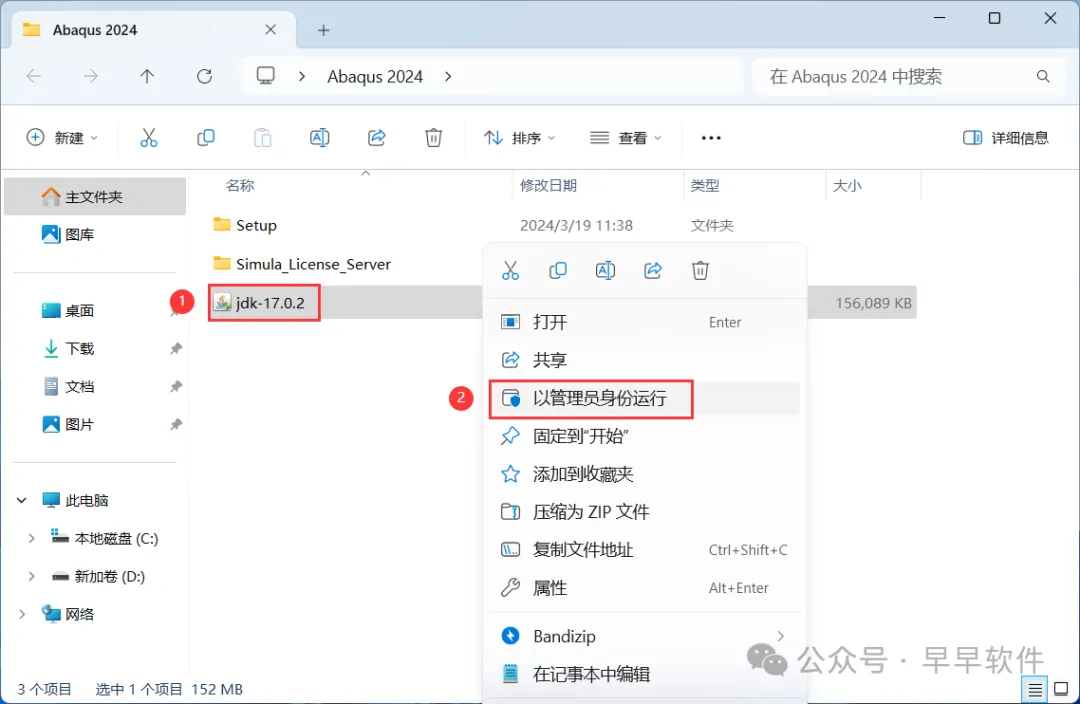Click the search box for Abaqus 2024
Screen dimensions: 1080x704
pos(911,76)
